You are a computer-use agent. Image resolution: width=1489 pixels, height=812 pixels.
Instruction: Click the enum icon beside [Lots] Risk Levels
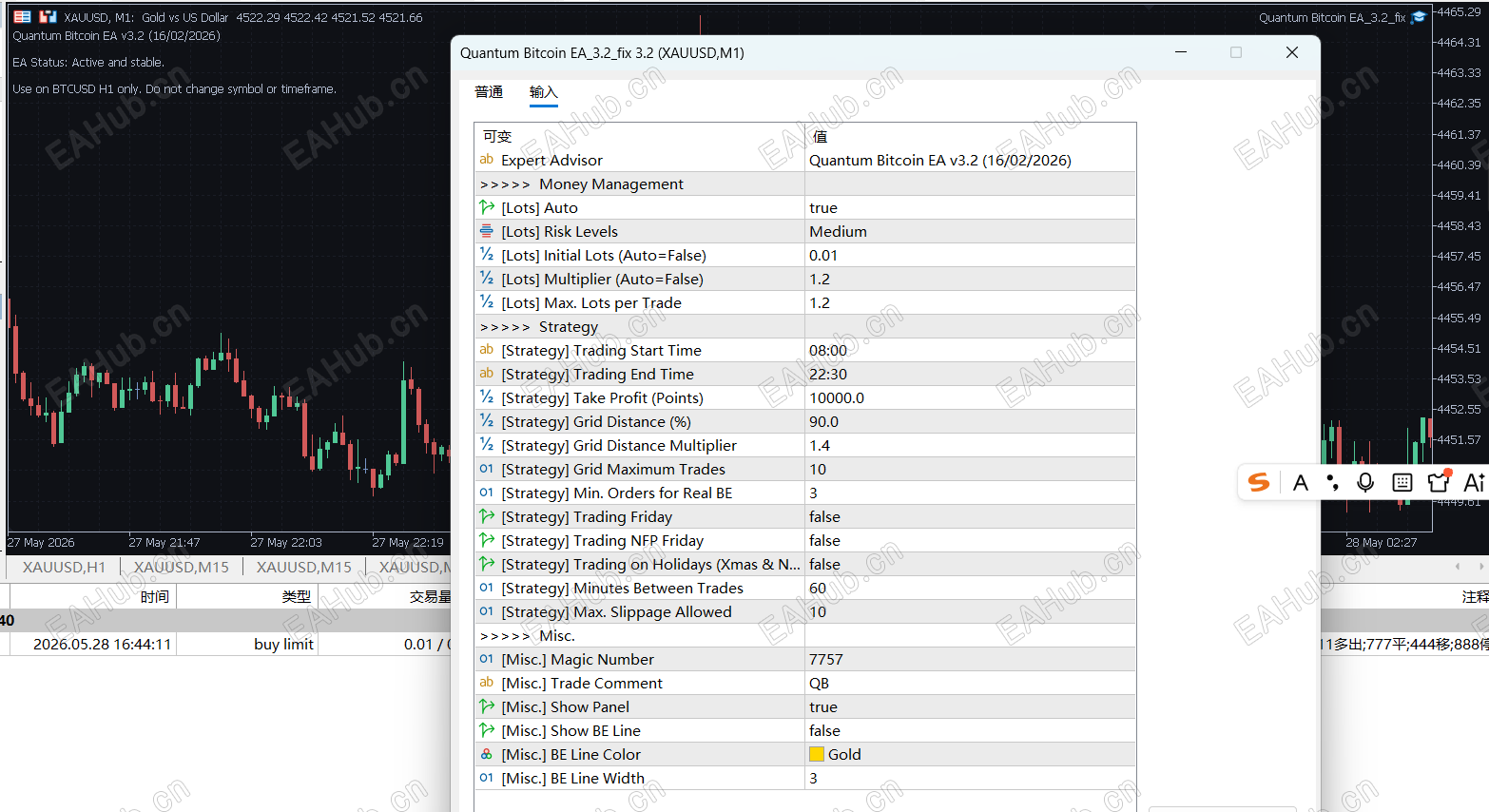(x=487, y=231)
